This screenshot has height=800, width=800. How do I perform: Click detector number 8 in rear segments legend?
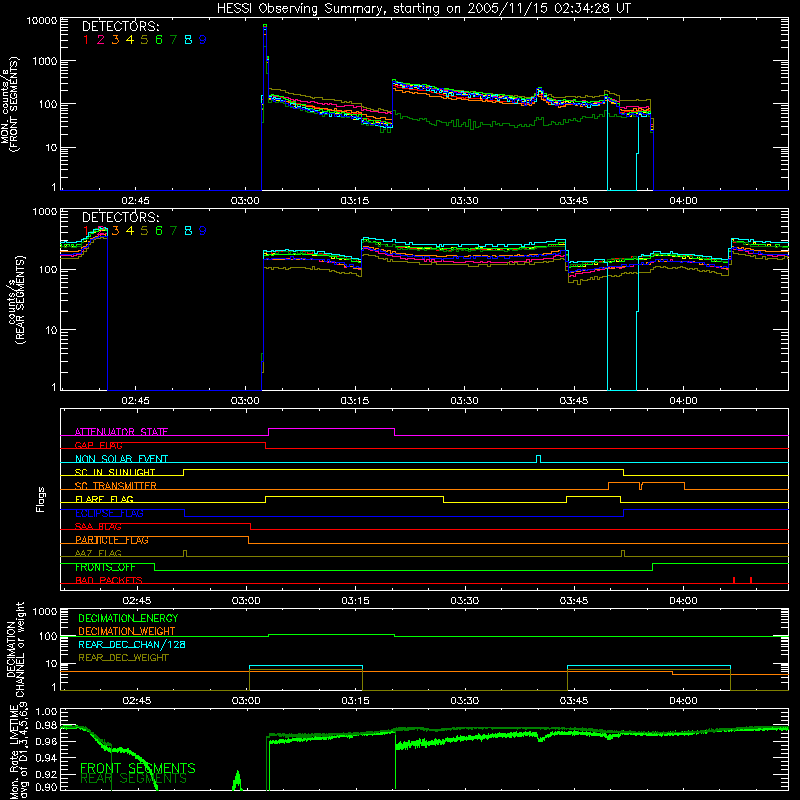[188, 231]
